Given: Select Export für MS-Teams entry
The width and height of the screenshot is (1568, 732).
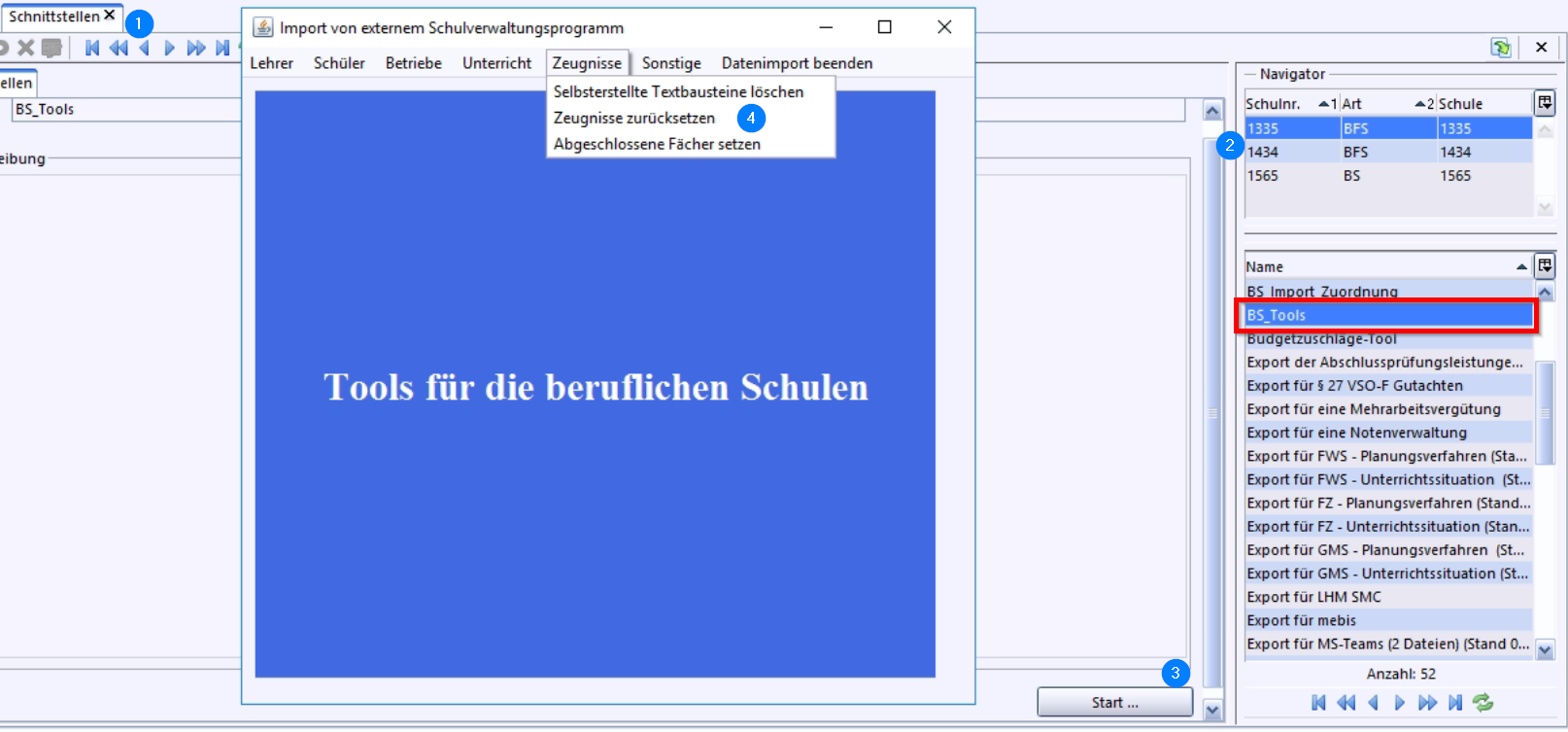Looking at the screenshot, I should click(1388, 644).
